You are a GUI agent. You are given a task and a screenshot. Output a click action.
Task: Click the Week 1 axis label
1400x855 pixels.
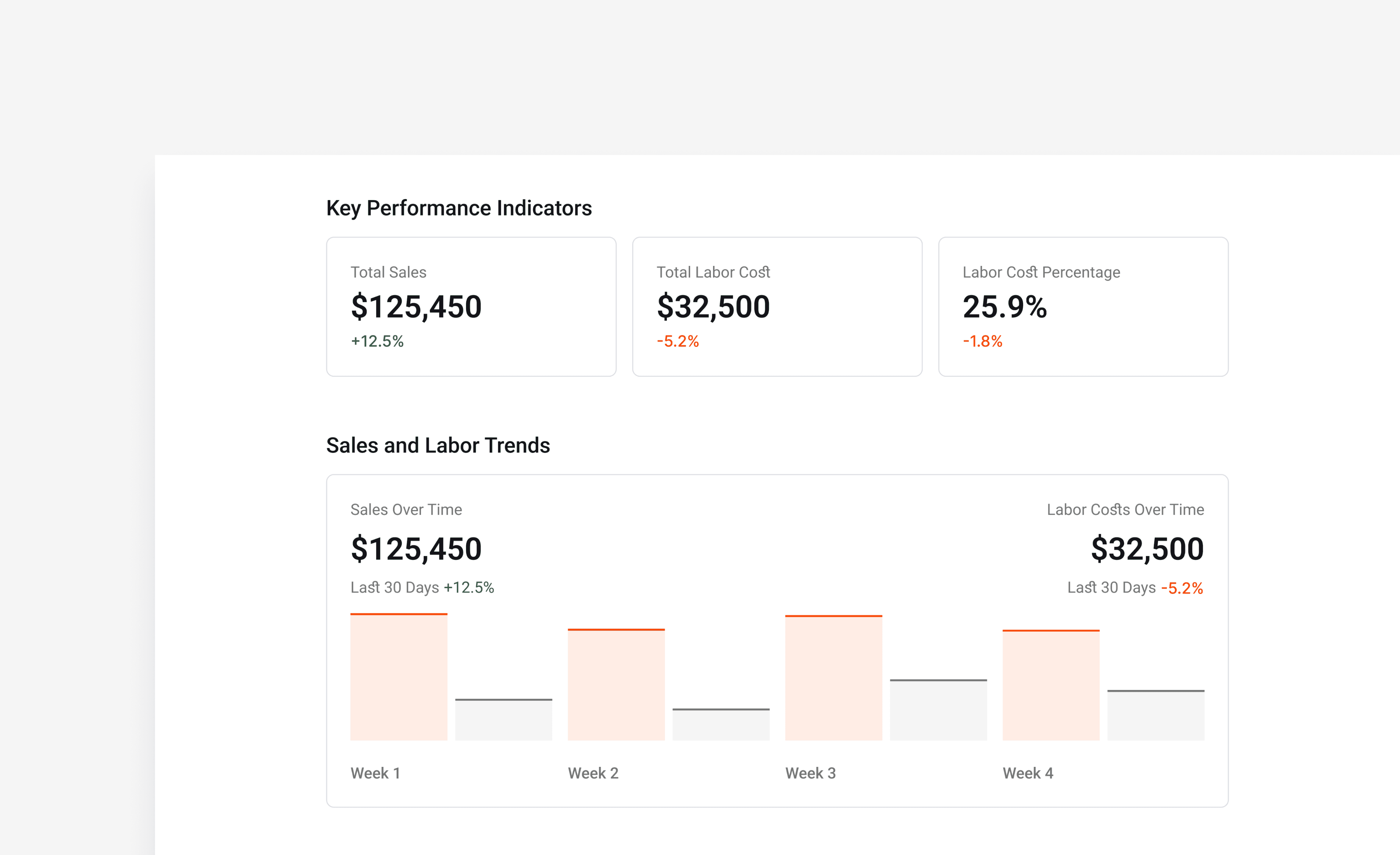click(376, 773)
